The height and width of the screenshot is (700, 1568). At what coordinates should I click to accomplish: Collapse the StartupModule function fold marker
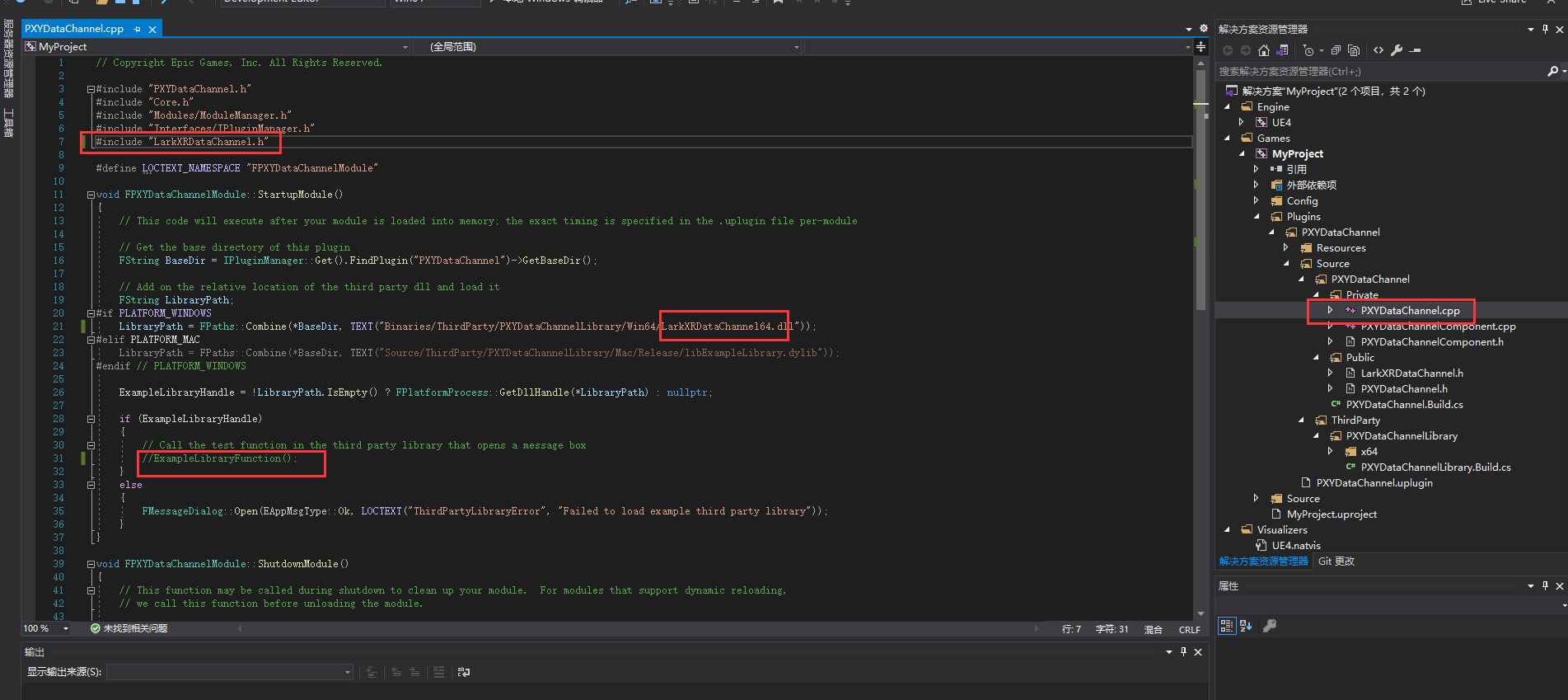tap(91, 195)
